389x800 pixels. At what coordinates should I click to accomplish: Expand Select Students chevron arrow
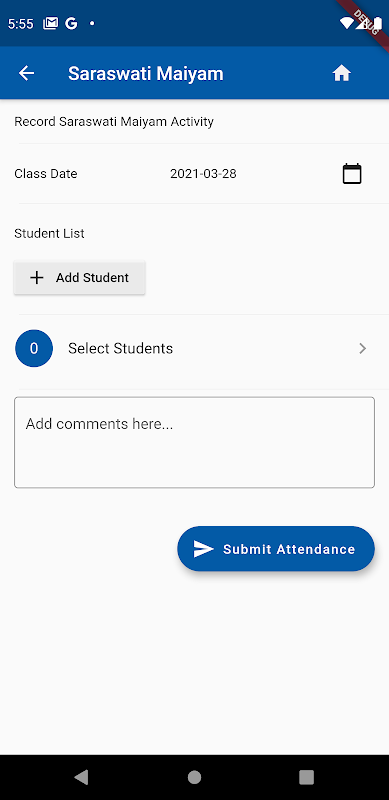pyautogui.click(x=362, y=348)
